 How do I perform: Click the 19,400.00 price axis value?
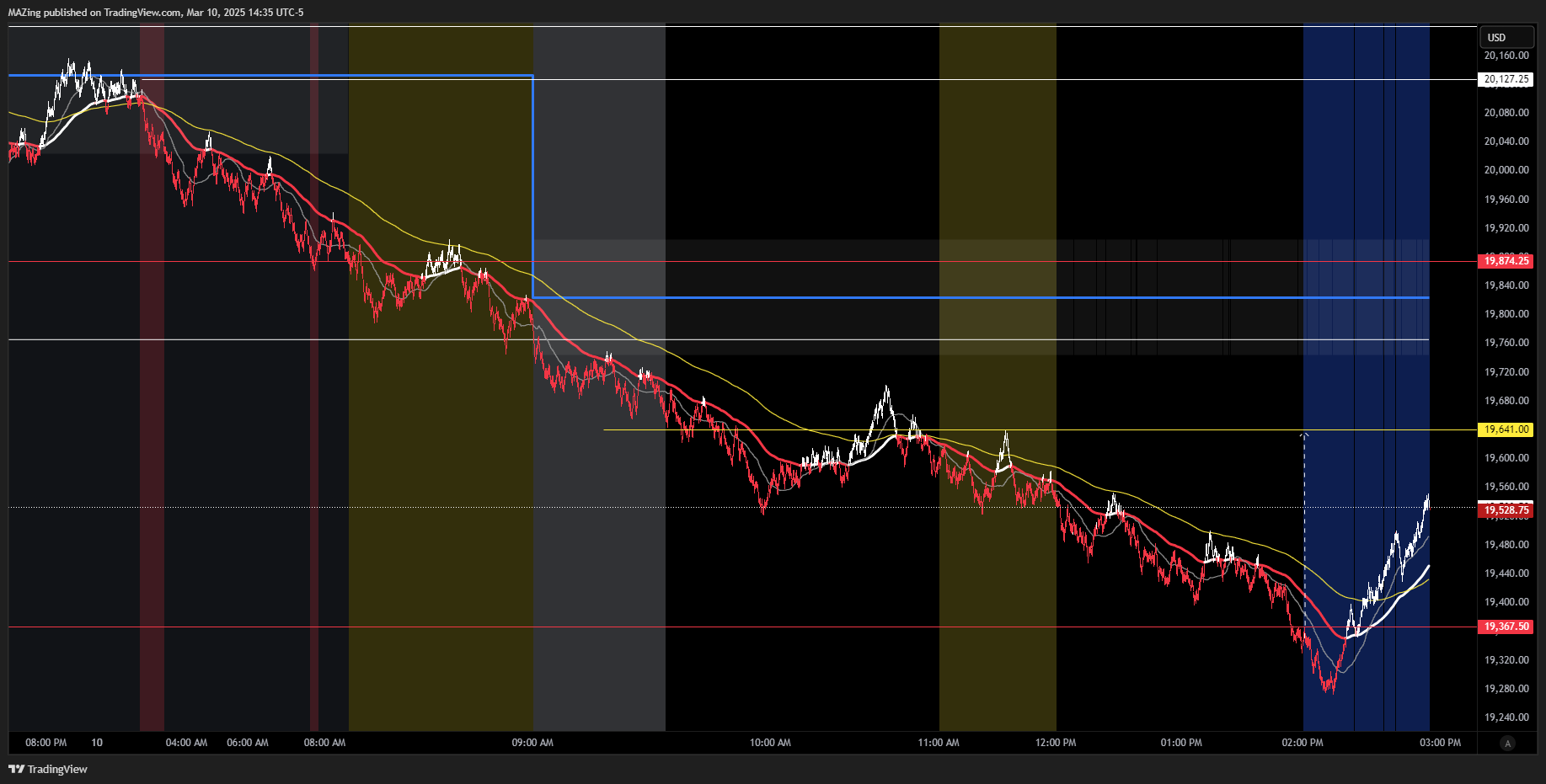pos(1506,602)
